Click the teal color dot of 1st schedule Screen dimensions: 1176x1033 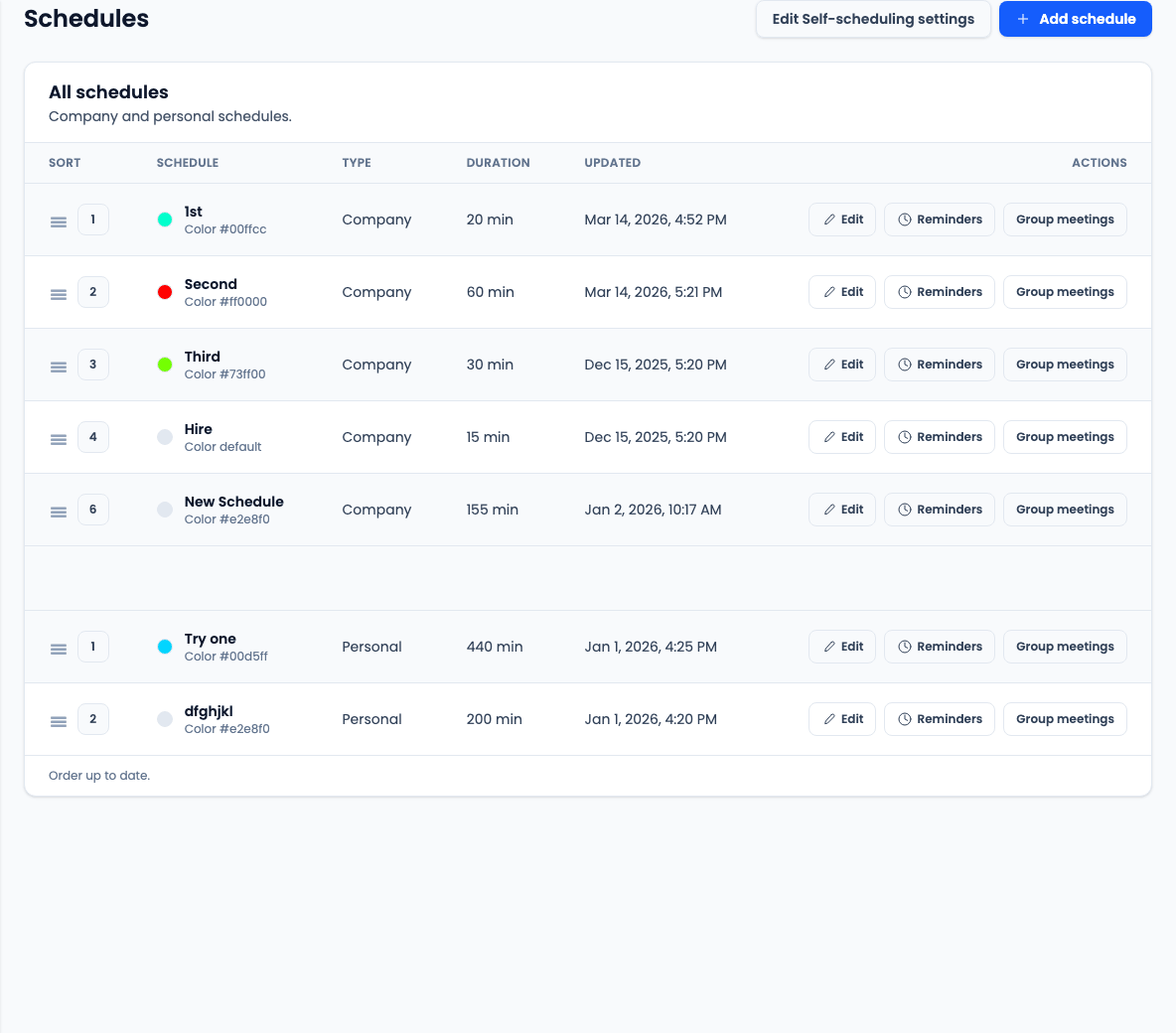[165, 220]
